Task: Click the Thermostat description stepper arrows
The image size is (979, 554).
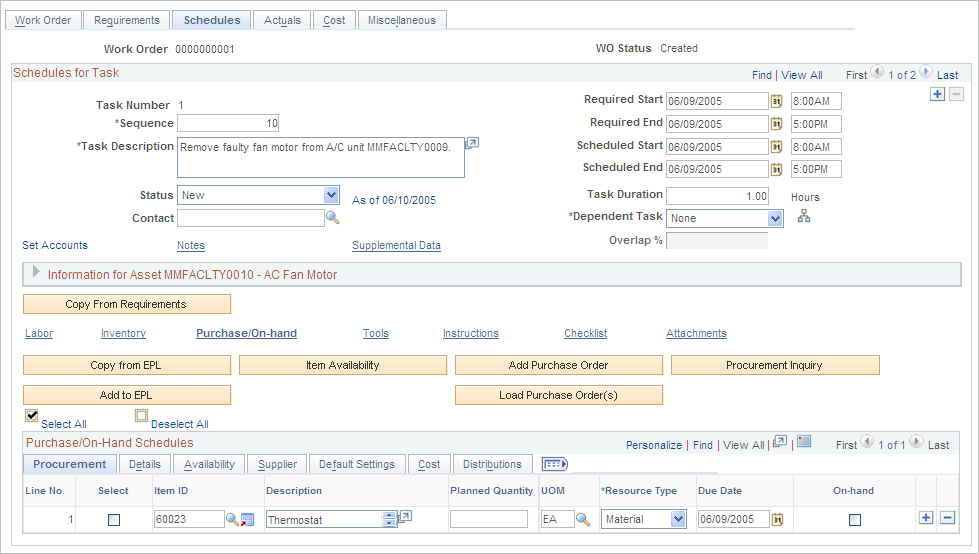Action: tap(389, 519)
